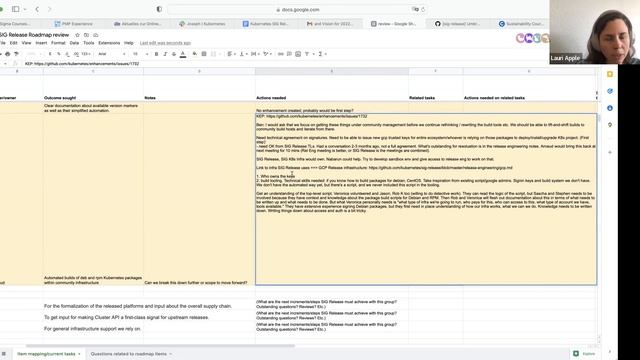Screen dimensions: 640x360
Task: Select the Paint format tool
Action: pos(16,54)
